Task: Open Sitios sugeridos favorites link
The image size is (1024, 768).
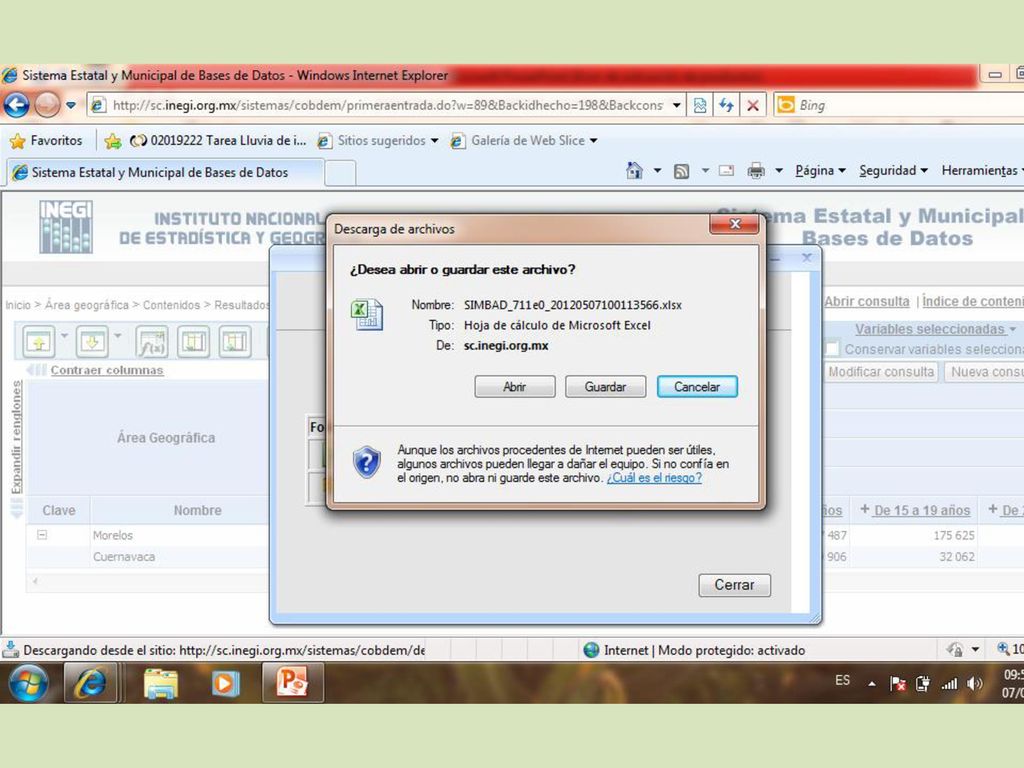Action: 377,140
